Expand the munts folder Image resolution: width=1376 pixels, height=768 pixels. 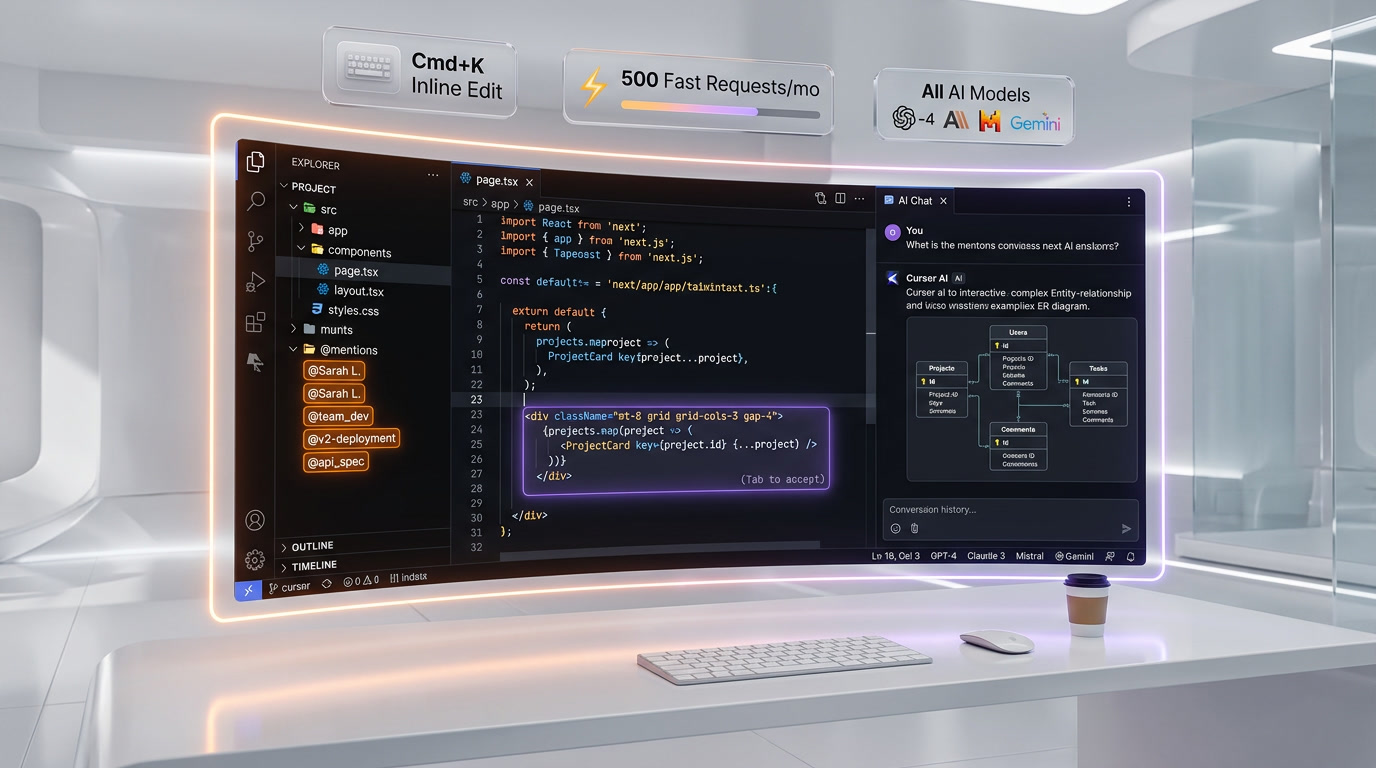[292, 328]
